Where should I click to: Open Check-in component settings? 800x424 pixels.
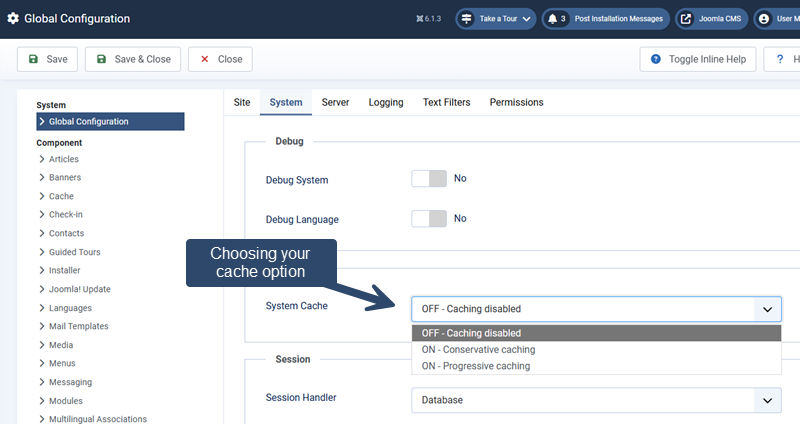65,215
